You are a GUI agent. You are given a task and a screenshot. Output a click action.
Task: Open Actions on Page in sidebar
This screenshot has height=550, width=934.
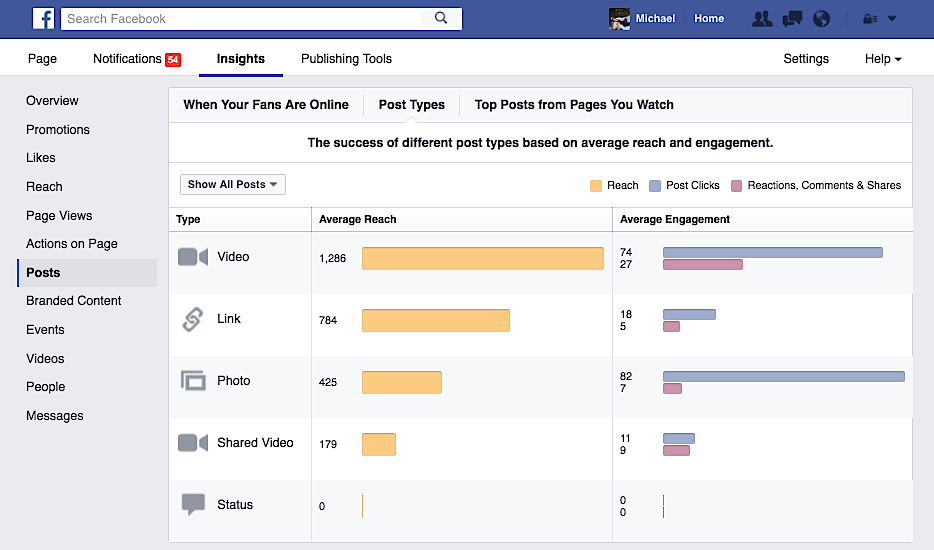coord(71,244)
